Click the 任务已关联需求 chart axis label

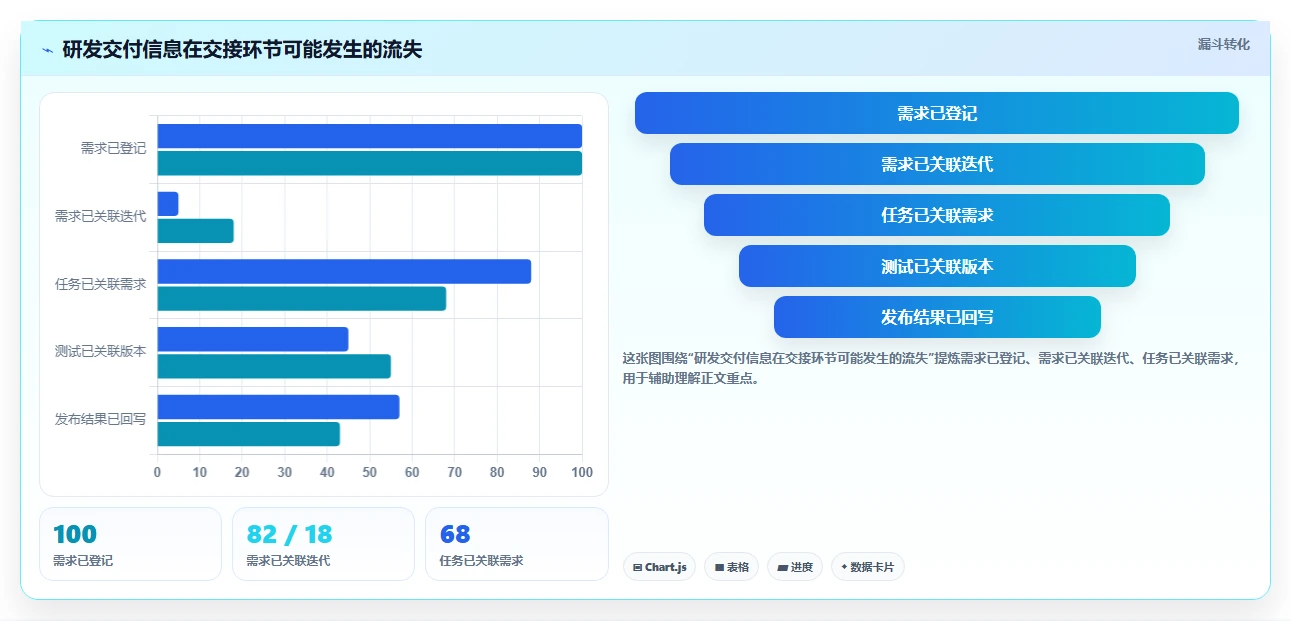[100, 284]
